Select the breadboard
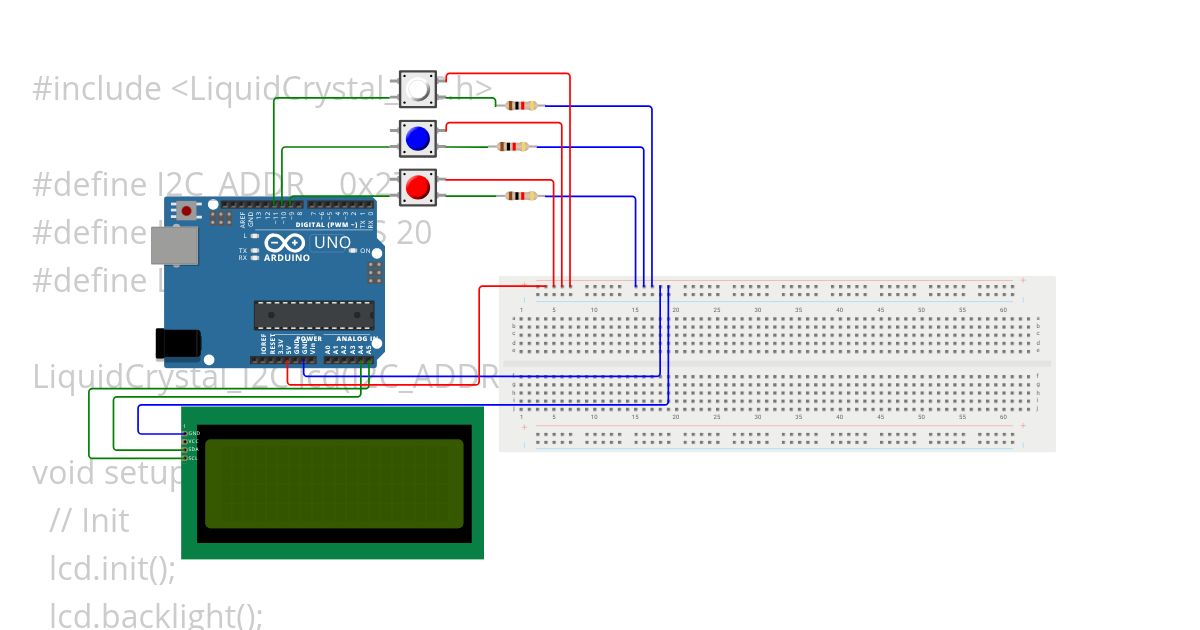 pyautogui.click(x=777, y=364)
